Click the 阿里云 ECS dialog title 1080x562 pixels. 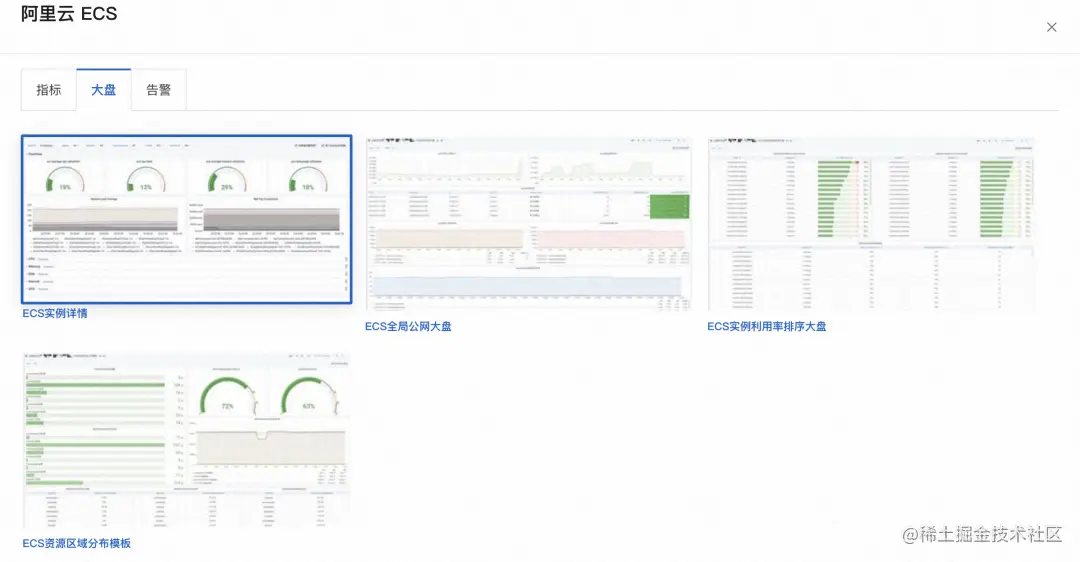pyautogui.click(x=69, y=14)
